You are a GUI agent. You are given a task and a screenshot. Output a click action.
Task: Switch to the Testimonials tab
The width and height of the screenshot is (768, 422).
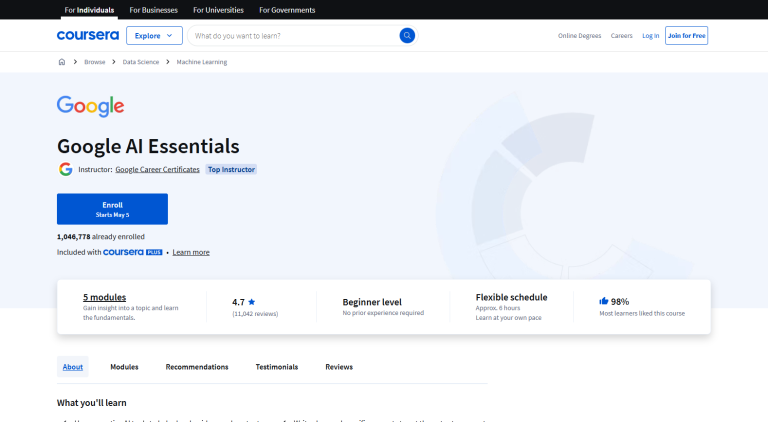click(277, 367)
